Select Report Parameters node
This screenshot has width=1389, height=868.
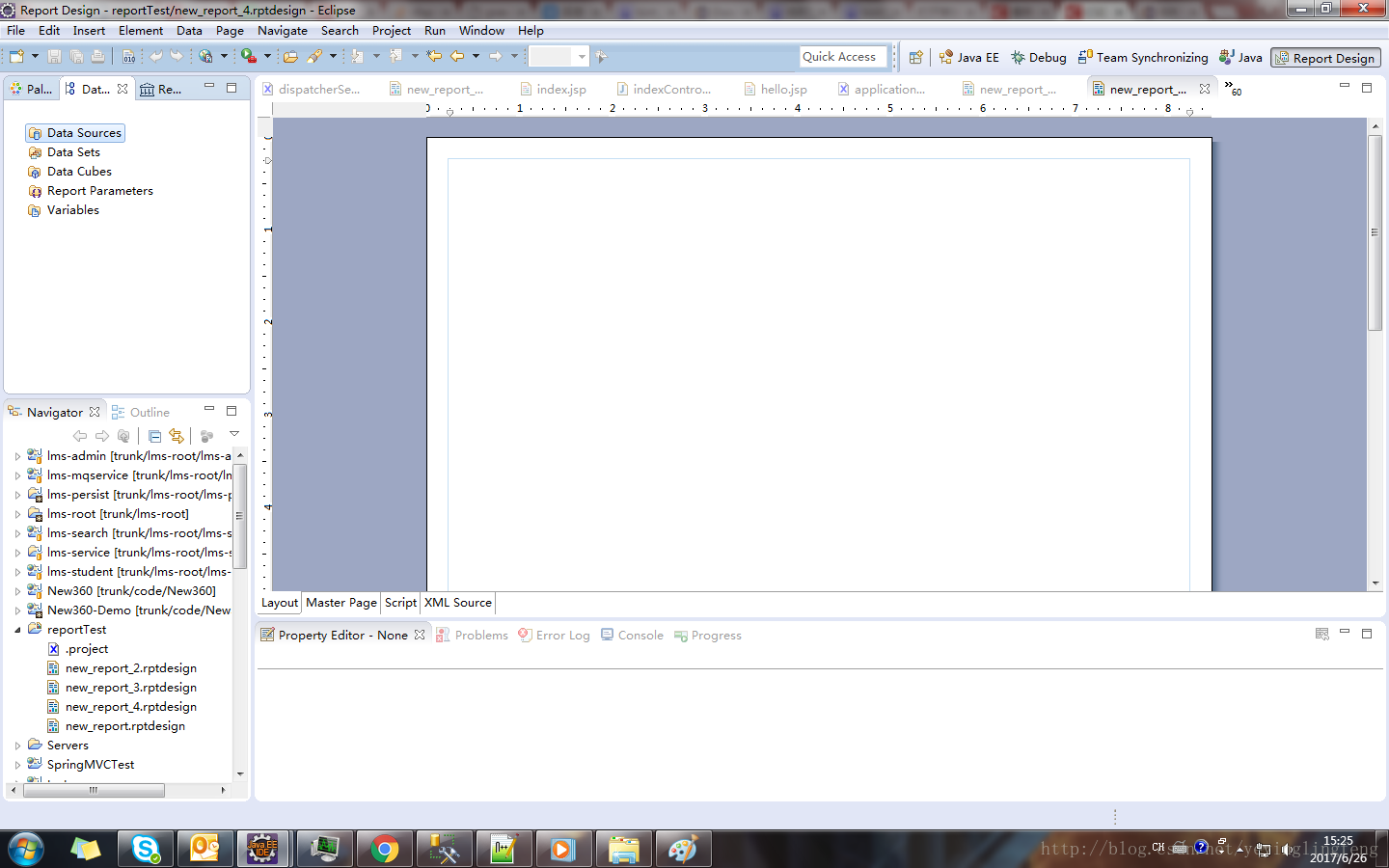point(91,191)
